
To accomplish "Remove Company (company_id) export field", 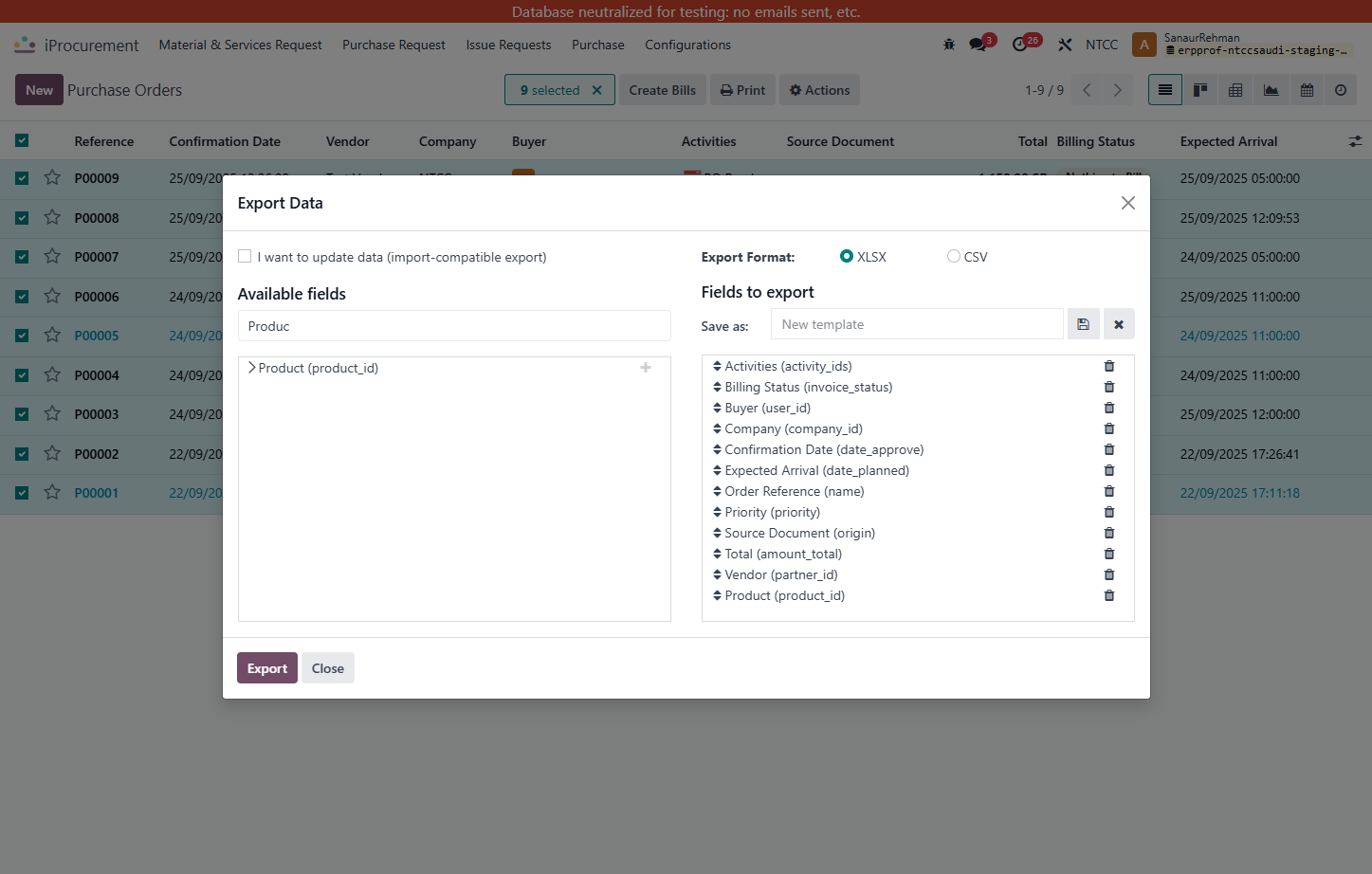I will 1109,428.
